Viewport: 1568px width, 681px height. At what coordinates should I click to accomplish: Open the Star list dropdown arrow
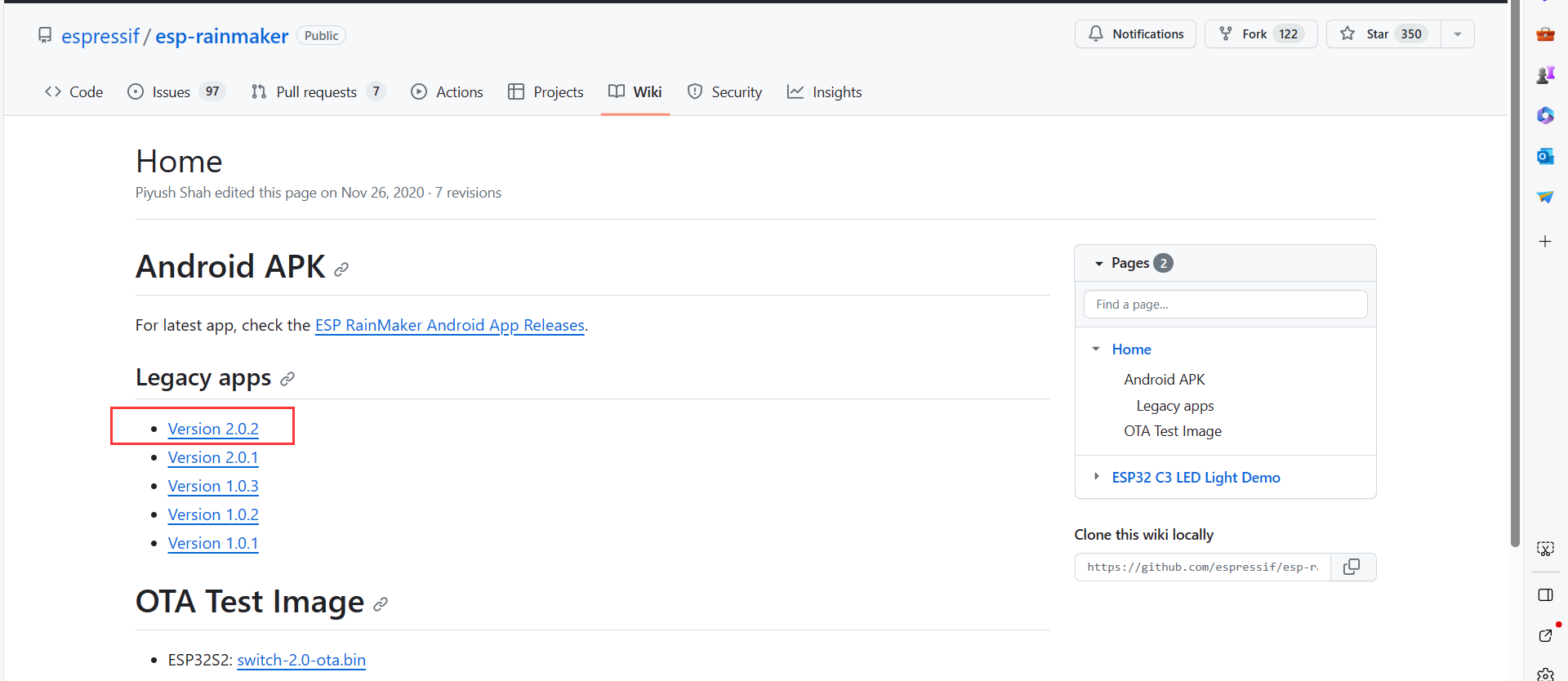1458,34
